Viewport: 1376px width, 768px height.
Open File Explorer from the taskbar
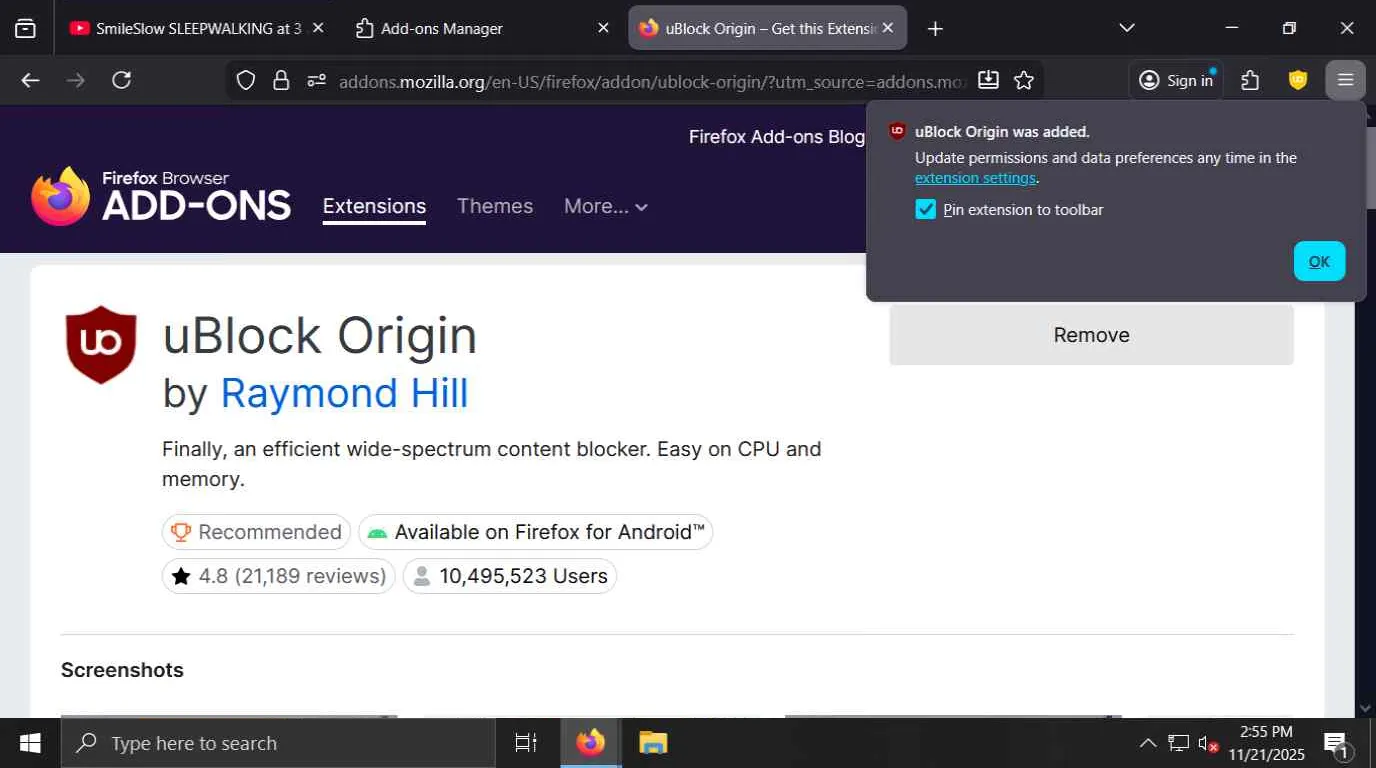coord(653,743)
